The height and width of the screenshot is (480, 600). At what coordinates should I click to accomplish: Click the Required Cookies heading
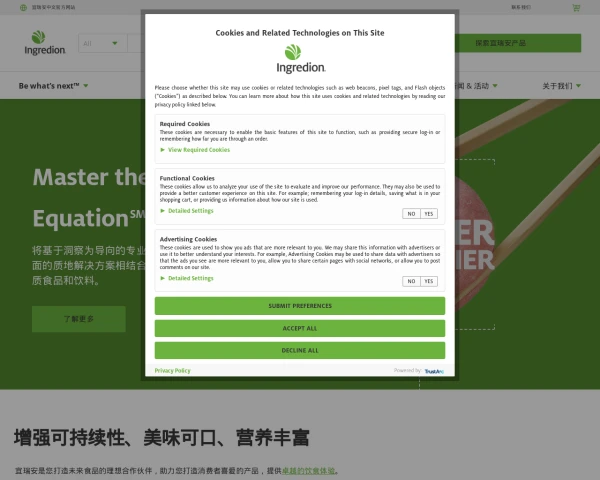(x=185, y=124)
